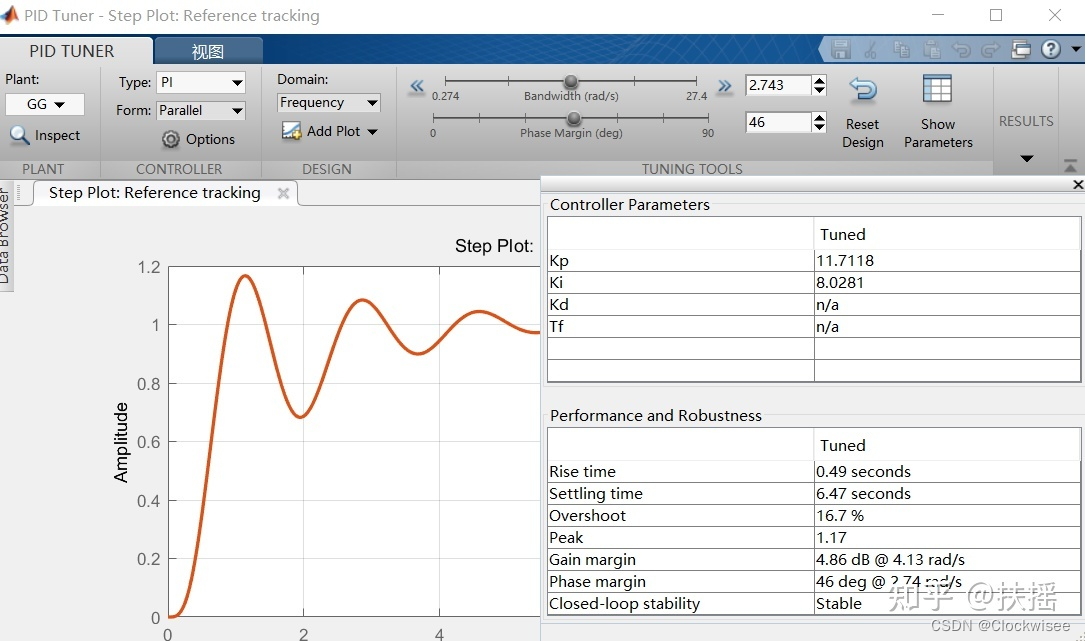The height and width of the screenshot is (641, 1085).
Task: Open controller Options gear
Action: coord(199,139)
